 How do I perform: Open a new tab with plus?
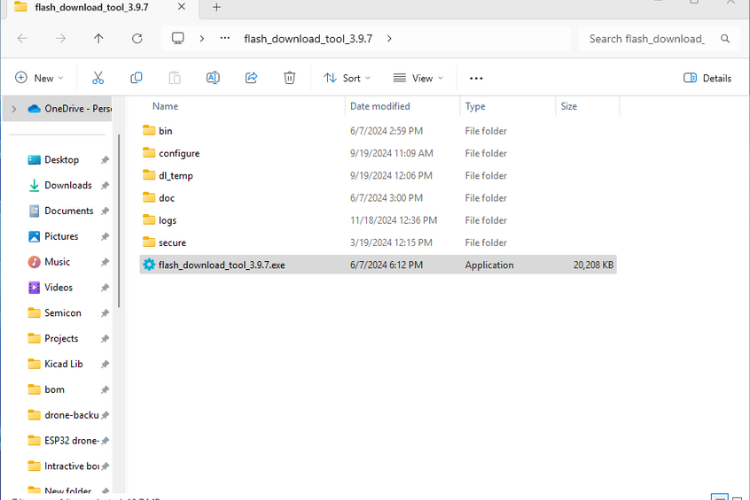click(x=217, y=7)
